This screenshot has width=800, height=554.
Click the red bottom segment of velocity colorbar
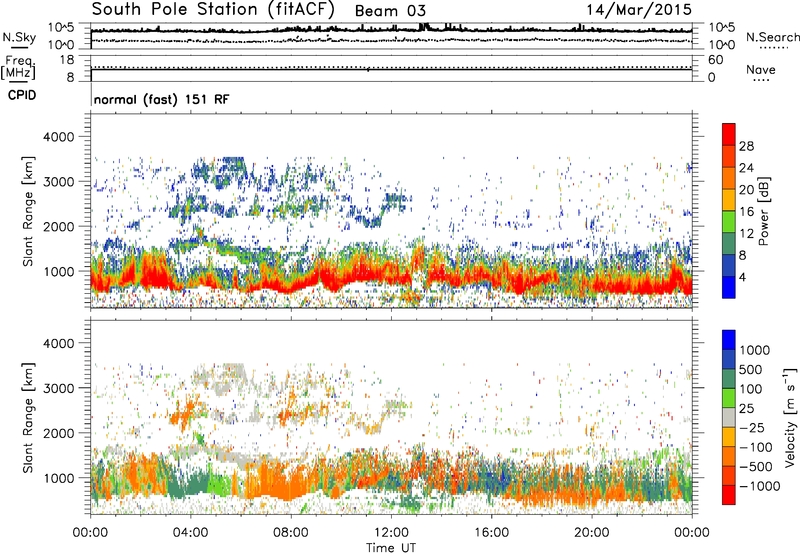pyautogui.click(x=729, y=495)
